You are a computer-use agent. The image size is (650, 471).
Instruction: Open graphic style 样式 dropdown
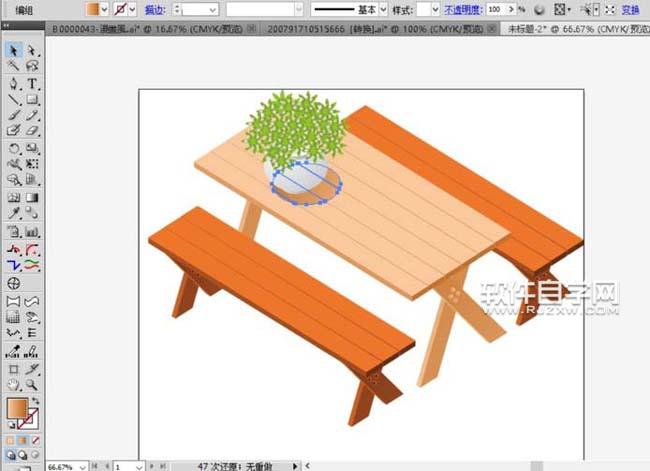(435, 9)
